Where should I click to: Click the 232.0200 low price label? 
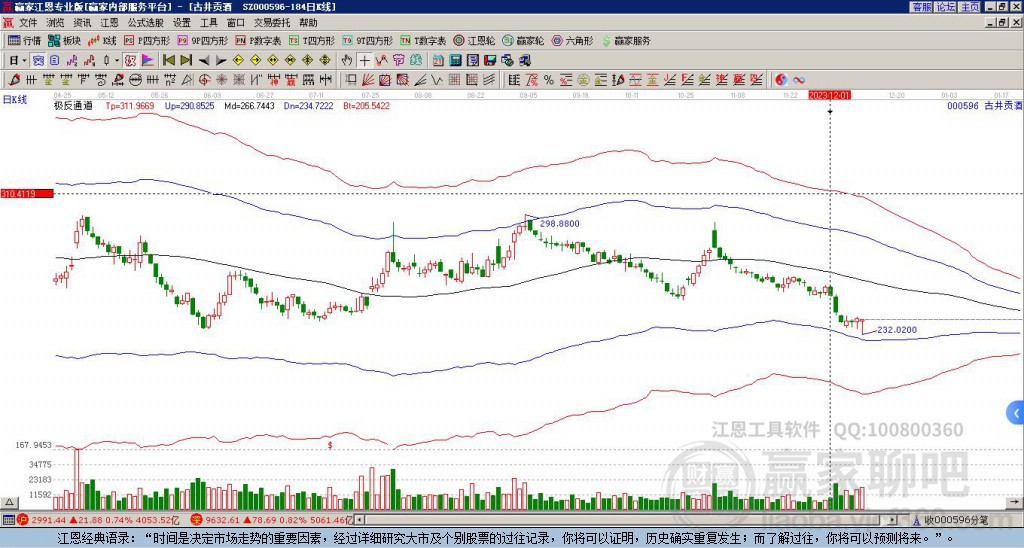[x=897, y=330]
